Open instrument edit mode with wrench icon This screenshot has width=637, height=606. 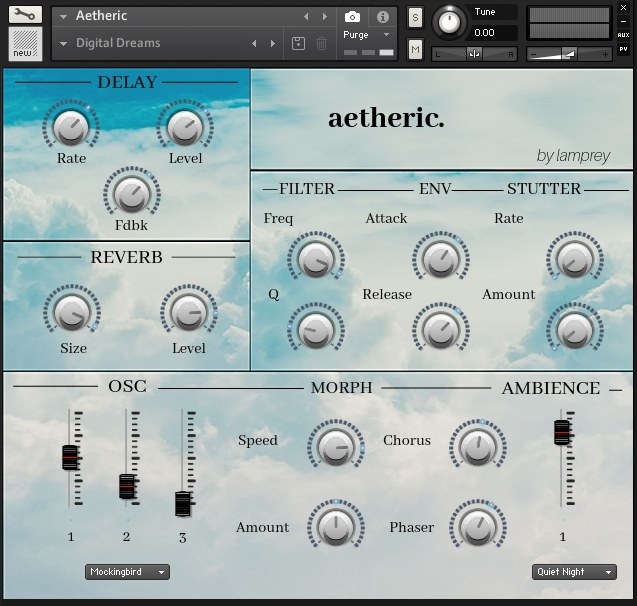point(25,15)
